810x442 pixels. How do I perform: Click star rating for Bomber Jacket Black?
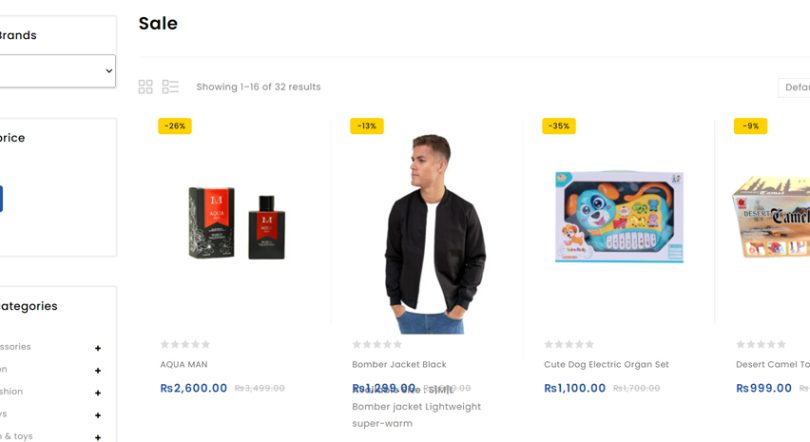[377, 345]
